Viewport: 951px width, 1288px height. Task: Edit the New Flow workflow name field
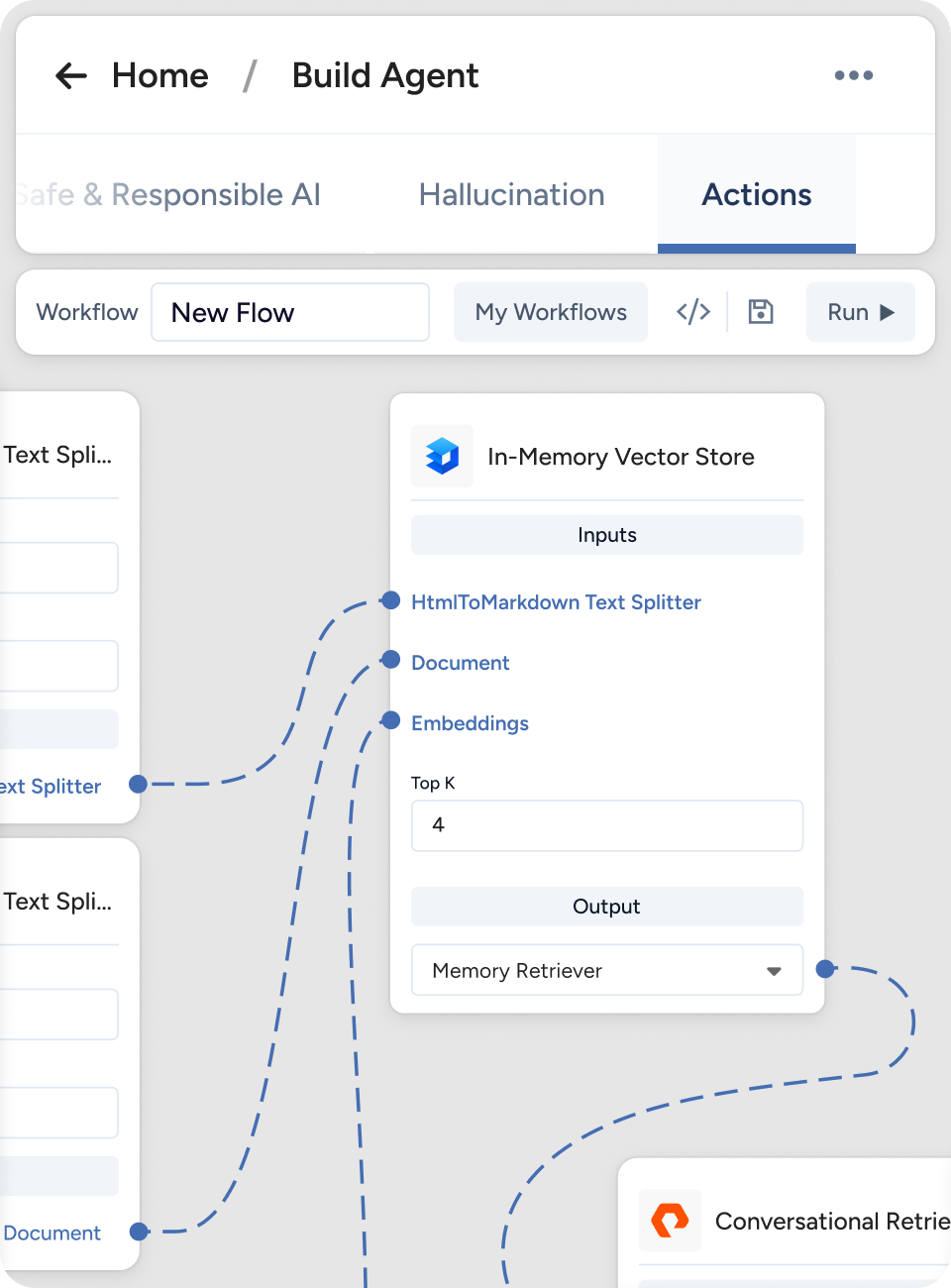point(290,312)
